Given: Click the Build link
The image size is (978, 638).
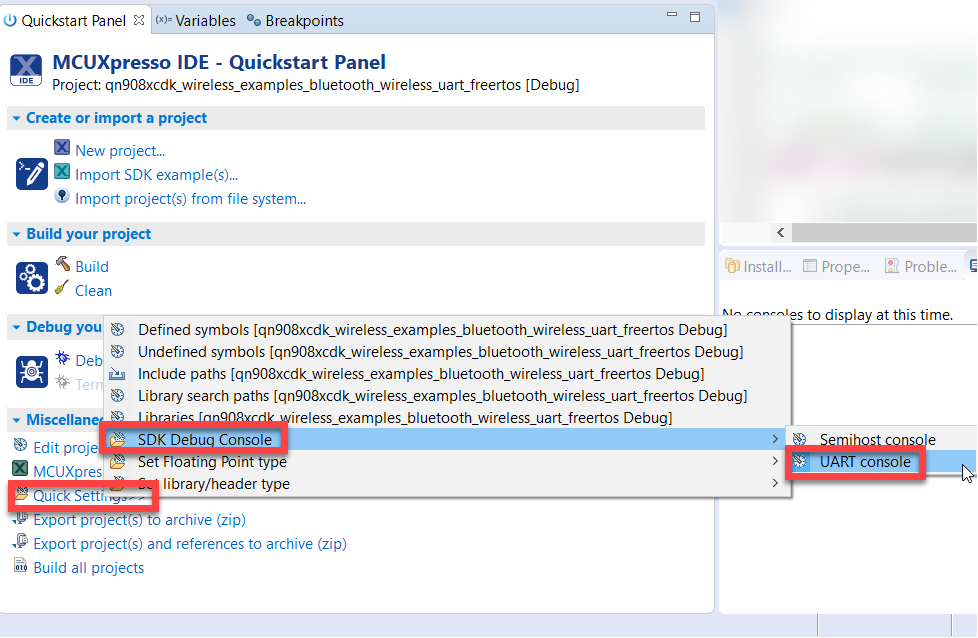Looking at the screenshot, I should (x=92, y=266).
